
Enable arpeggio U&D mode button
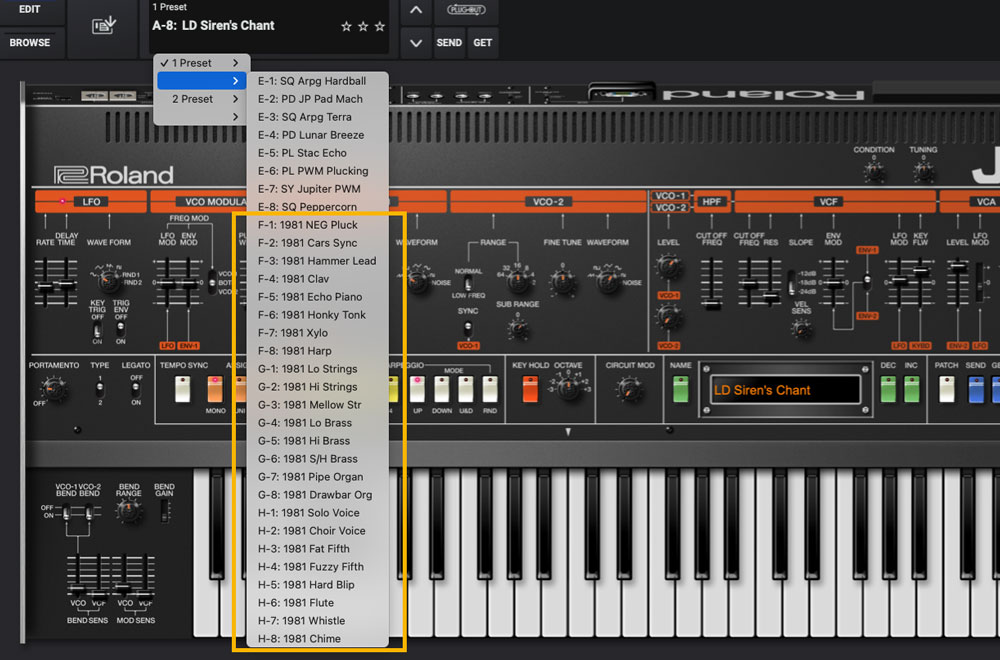click(x=466, y=389)
